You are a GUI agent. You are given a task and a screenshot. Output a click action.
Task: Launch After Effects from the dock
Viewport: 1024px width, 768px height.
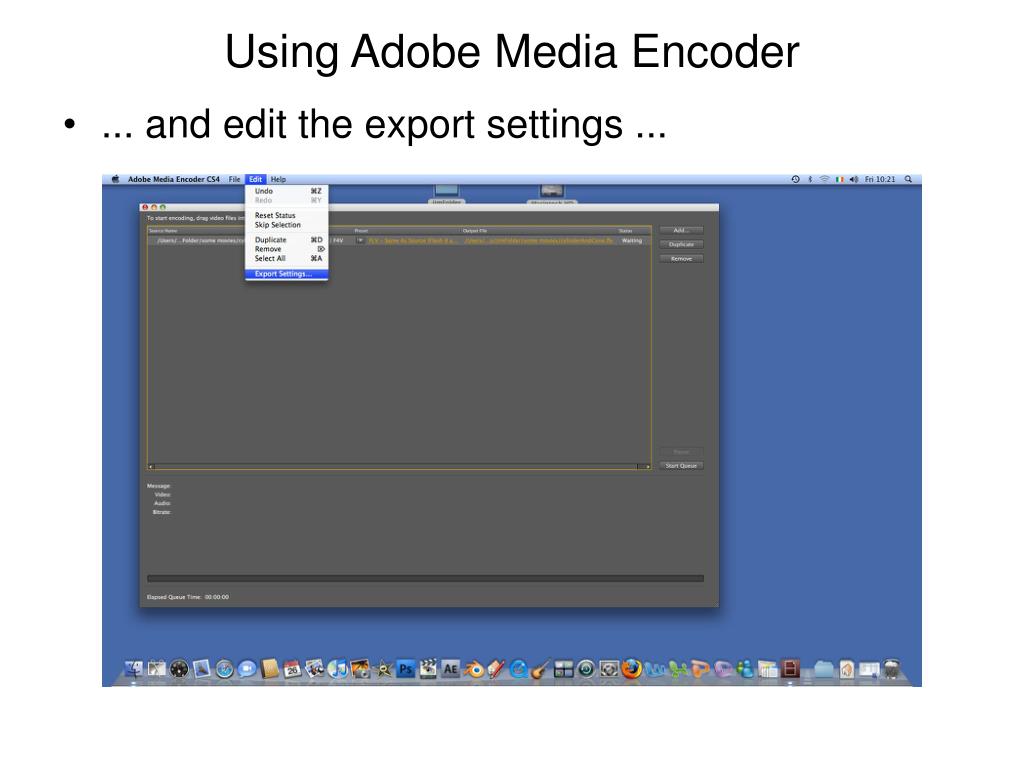point(451,669)
